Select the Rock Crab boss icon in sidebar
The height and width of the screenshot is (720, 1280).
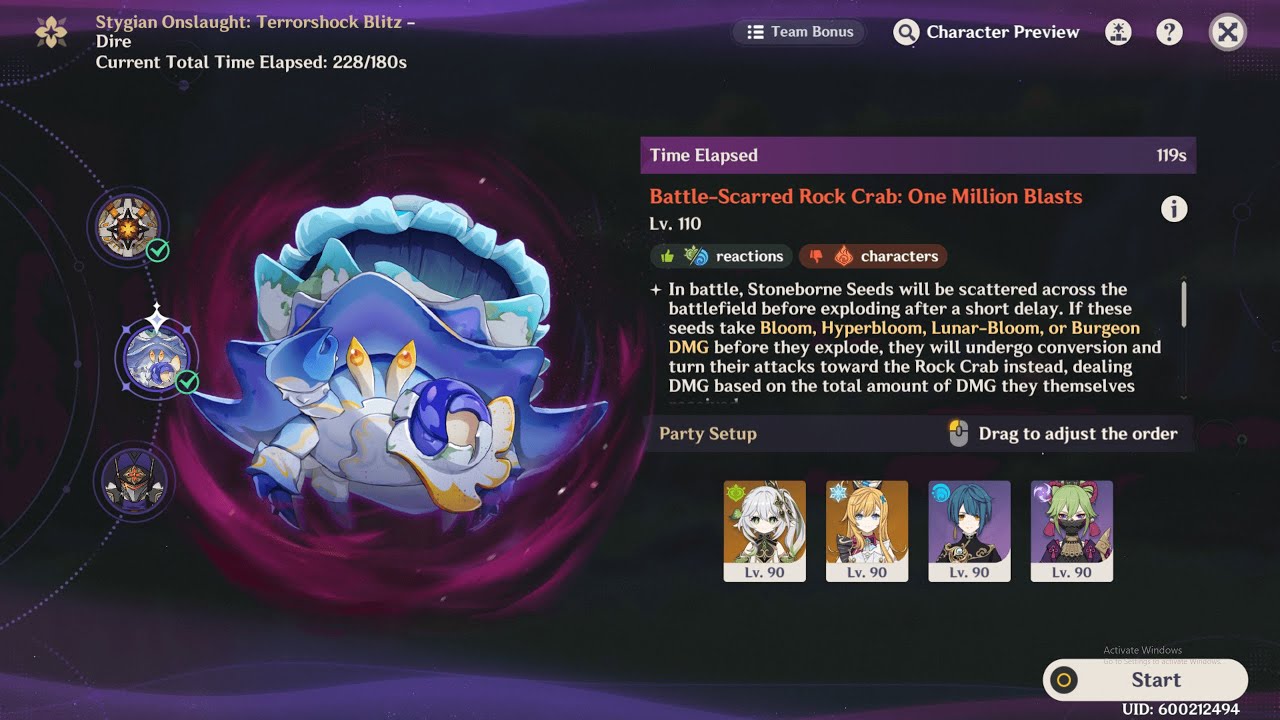coord(156,358)
